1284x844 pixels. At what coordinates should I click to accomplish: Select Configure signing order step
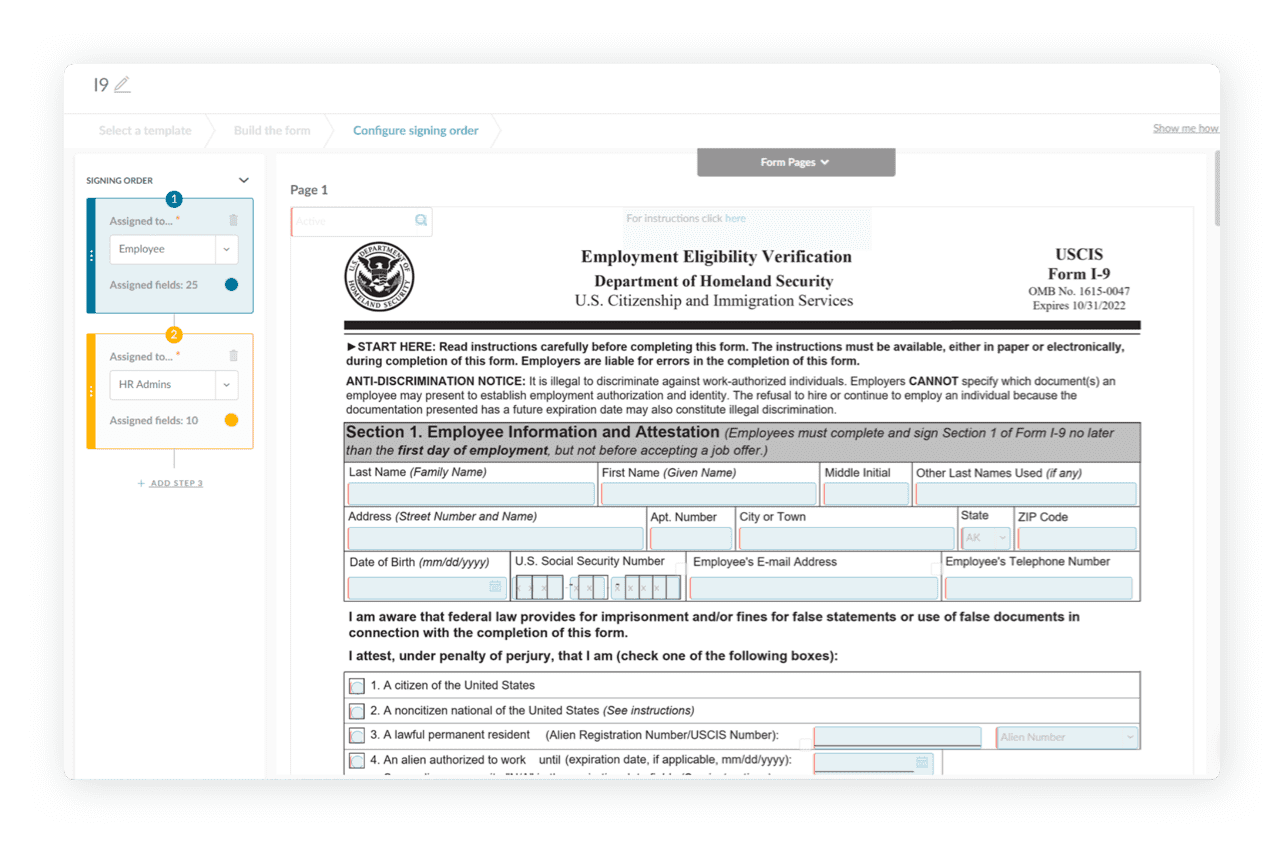click(416, 130)
